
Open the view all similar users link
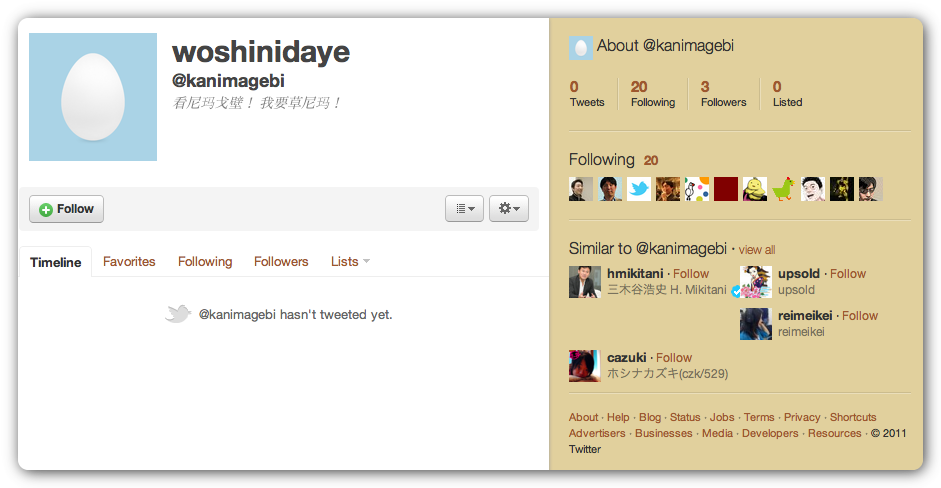[x=757, y=250]
